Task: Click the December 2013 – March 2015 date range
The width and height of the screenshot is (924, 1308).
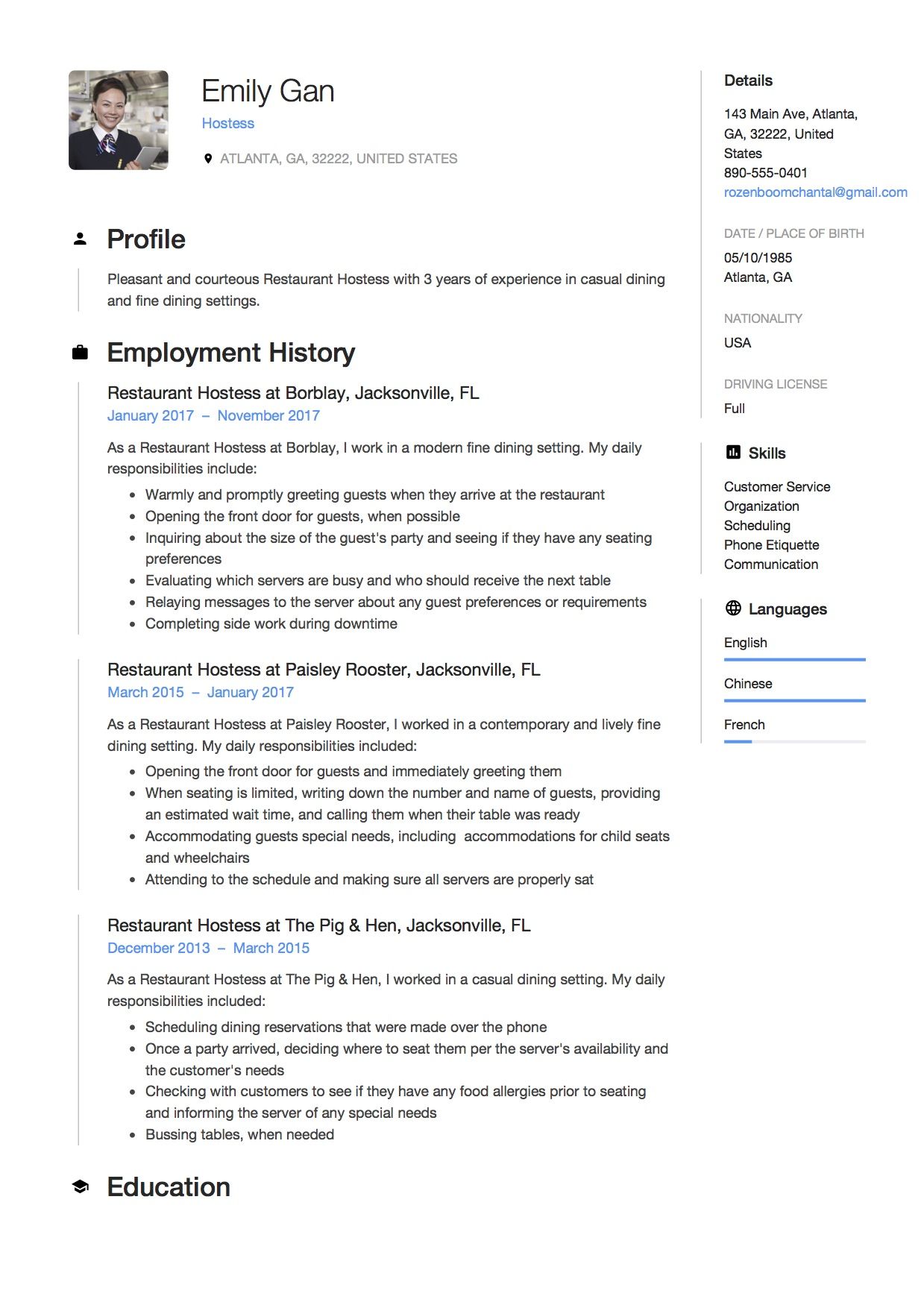Action: point(208,949)
